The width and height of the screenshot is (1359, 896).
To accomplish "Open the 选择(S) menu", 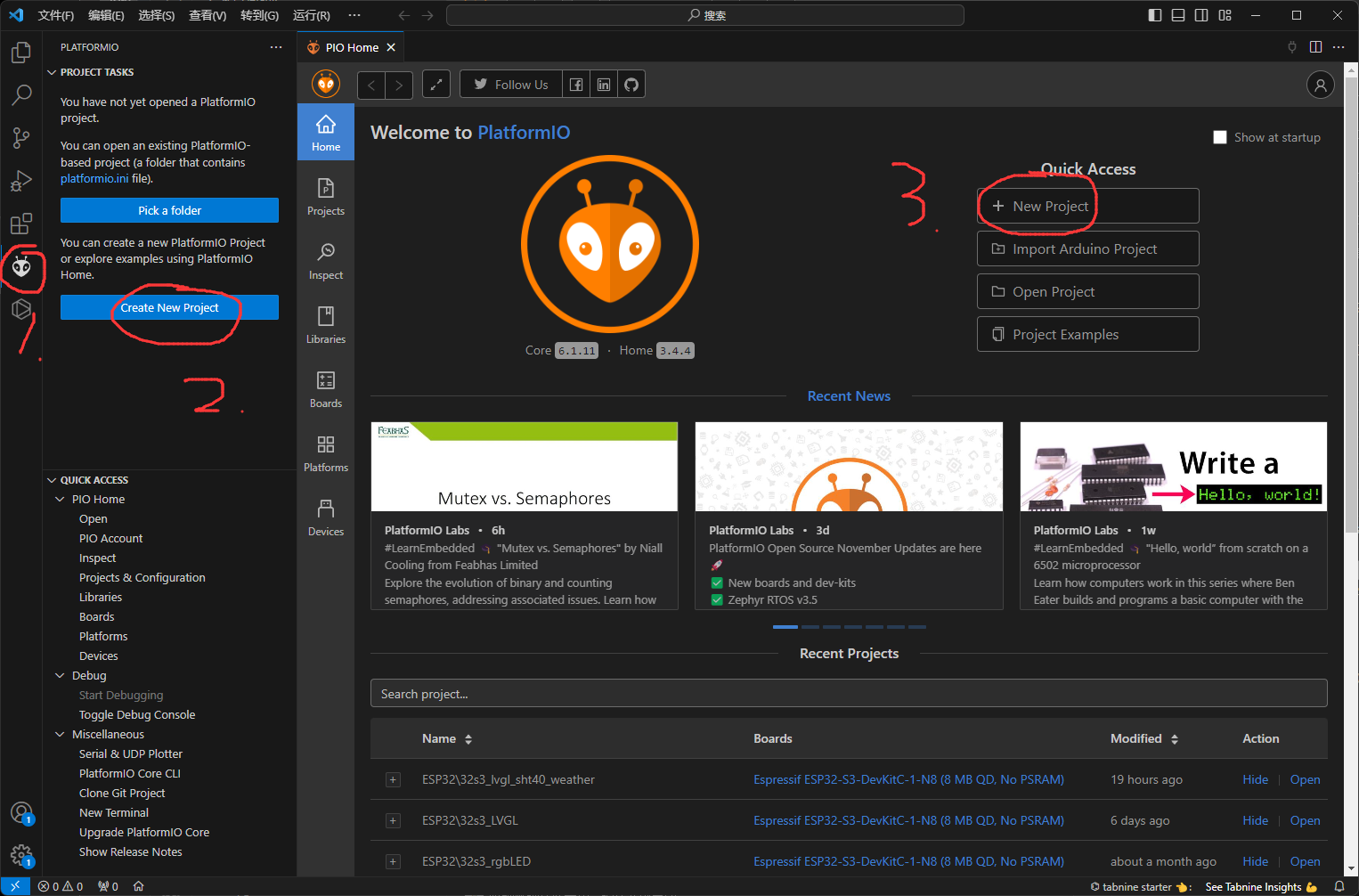I will (157, 15).
